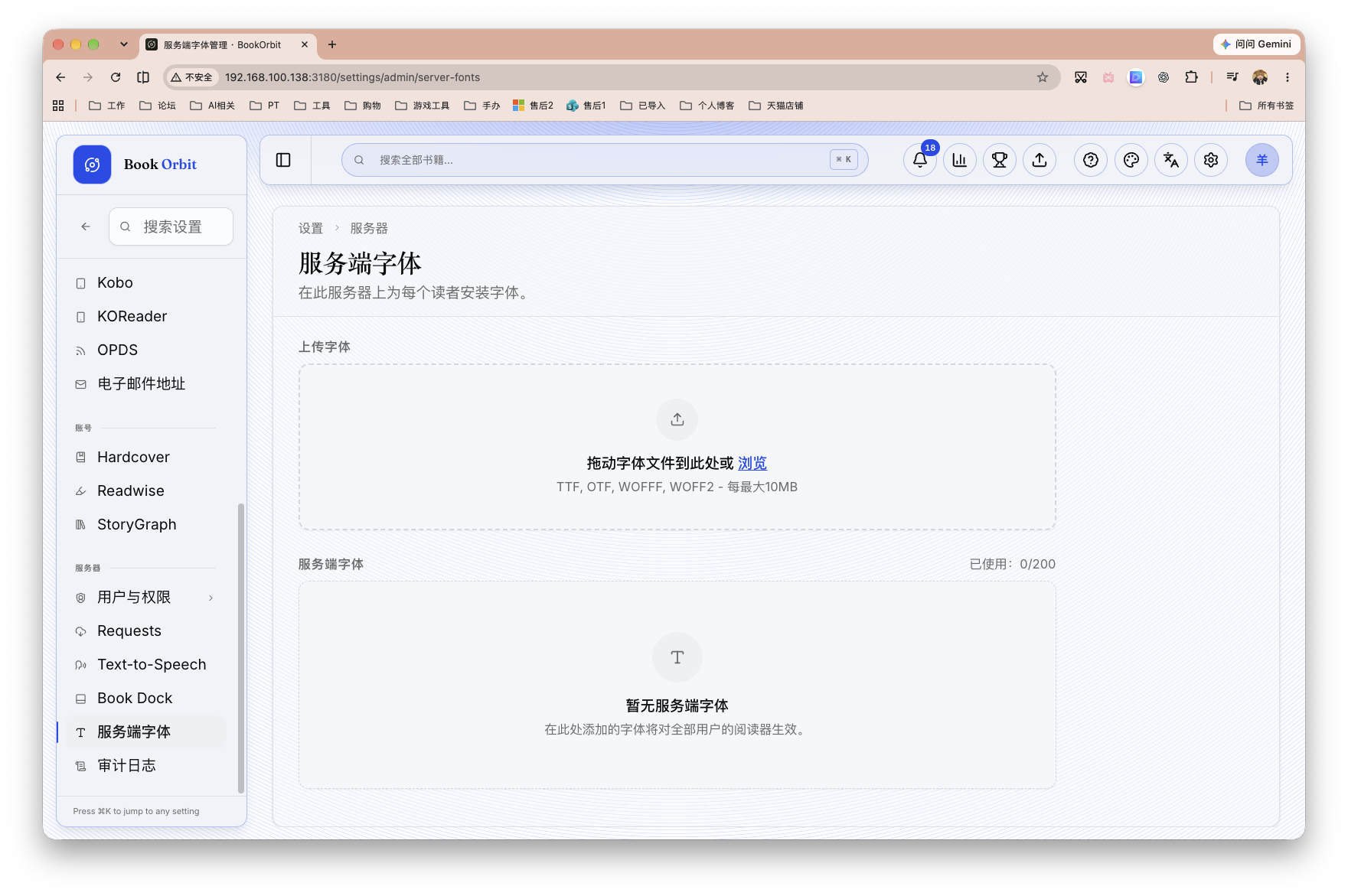This screenshot has height=896, width=1348.
Task: Click the 浏览 link to pick fonts
Action: coord(752,464)
